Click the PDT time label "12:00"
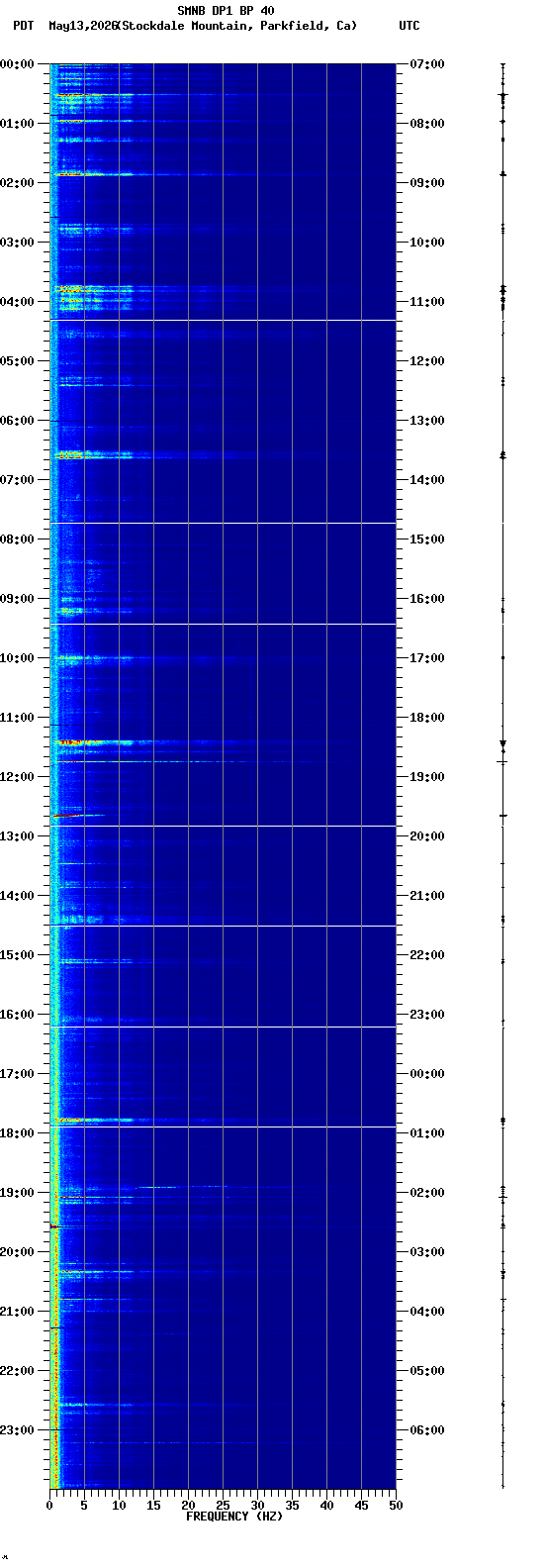 (x=17, y=777)
